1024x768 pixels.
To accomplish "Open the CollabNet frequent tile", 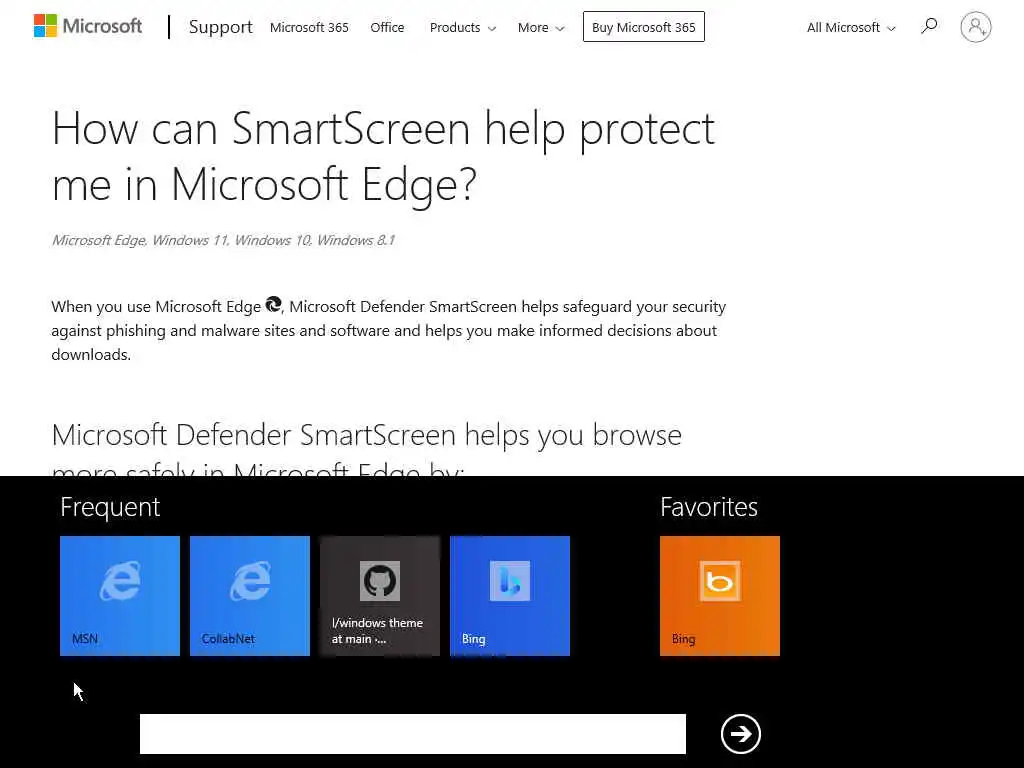I will (249, 596).
